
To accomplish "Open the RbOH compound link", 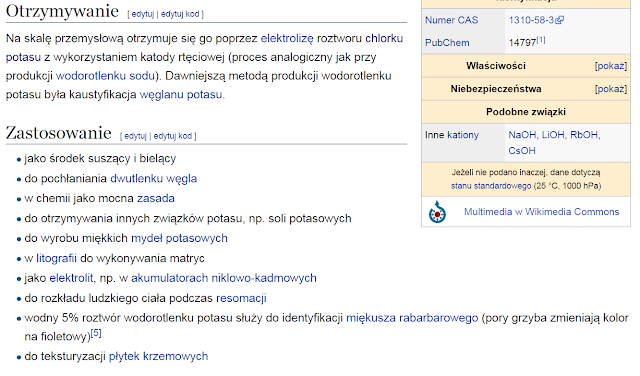I will [584, 135].
